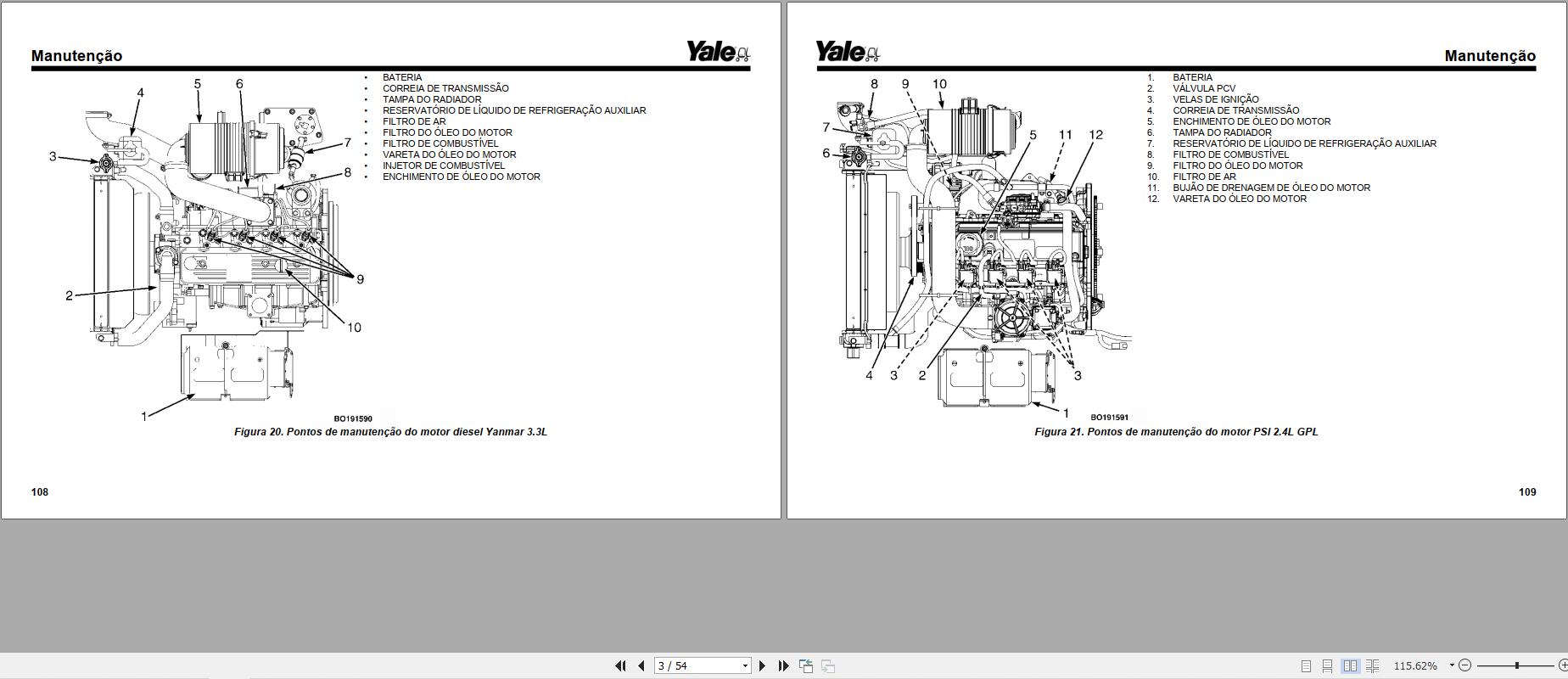Click the next view icon
Screen dimensions: 1568x679
point(828,666)
